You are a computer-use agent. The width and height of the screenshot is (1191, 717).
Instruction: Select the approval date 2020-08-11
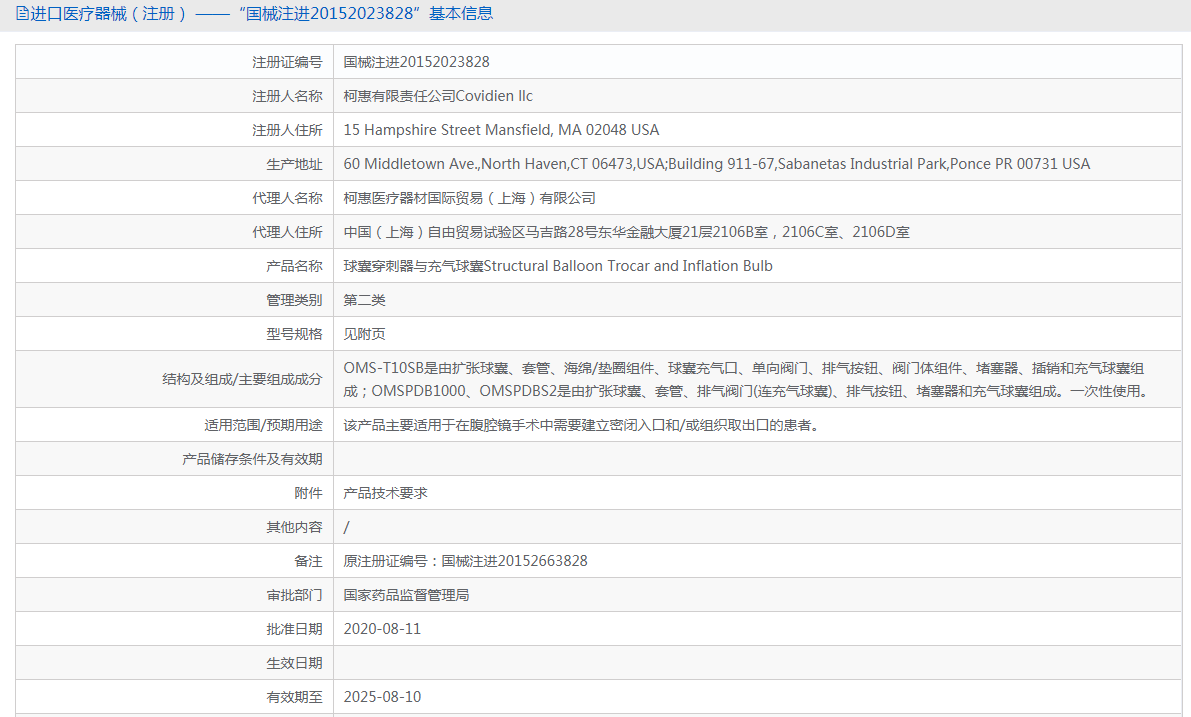pos(382,629)
